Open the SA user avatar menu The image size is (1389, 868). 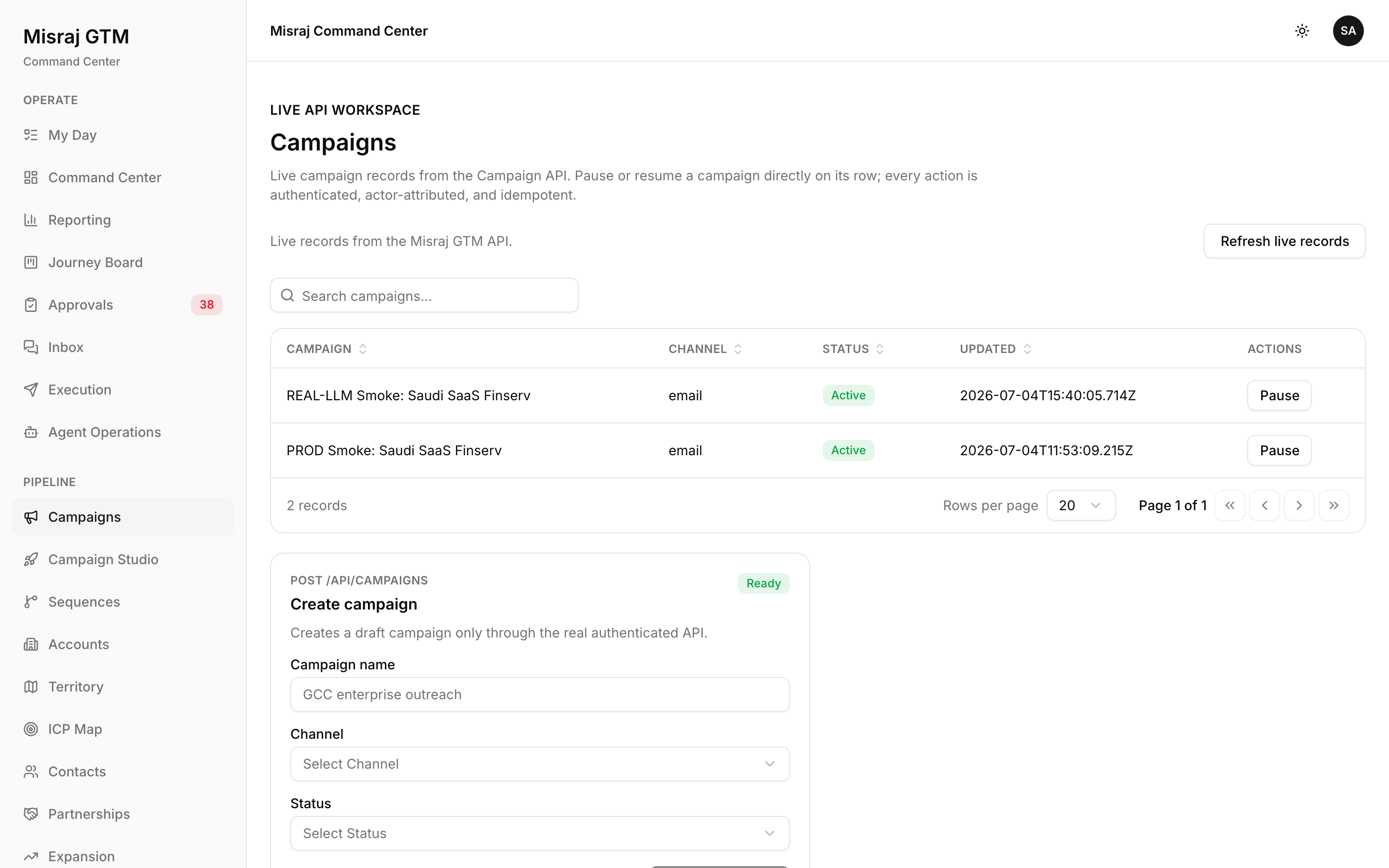coord(1348,31)
